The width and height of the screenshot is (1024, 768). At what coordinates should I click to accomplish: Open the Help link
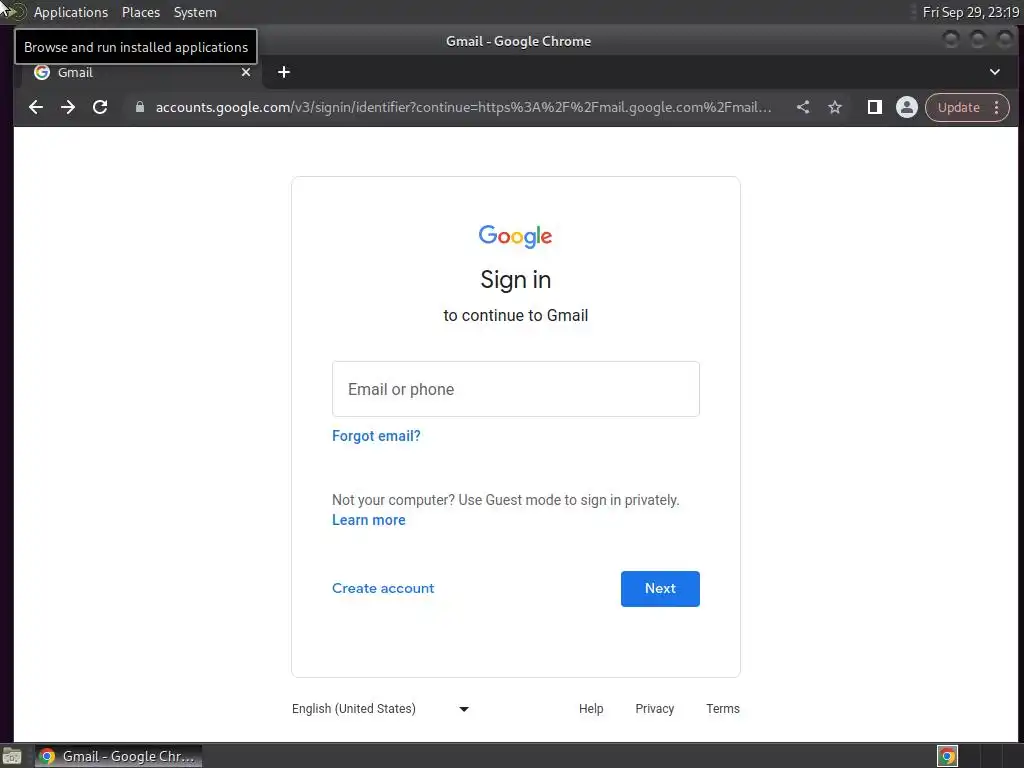click(x=591, y=709)
